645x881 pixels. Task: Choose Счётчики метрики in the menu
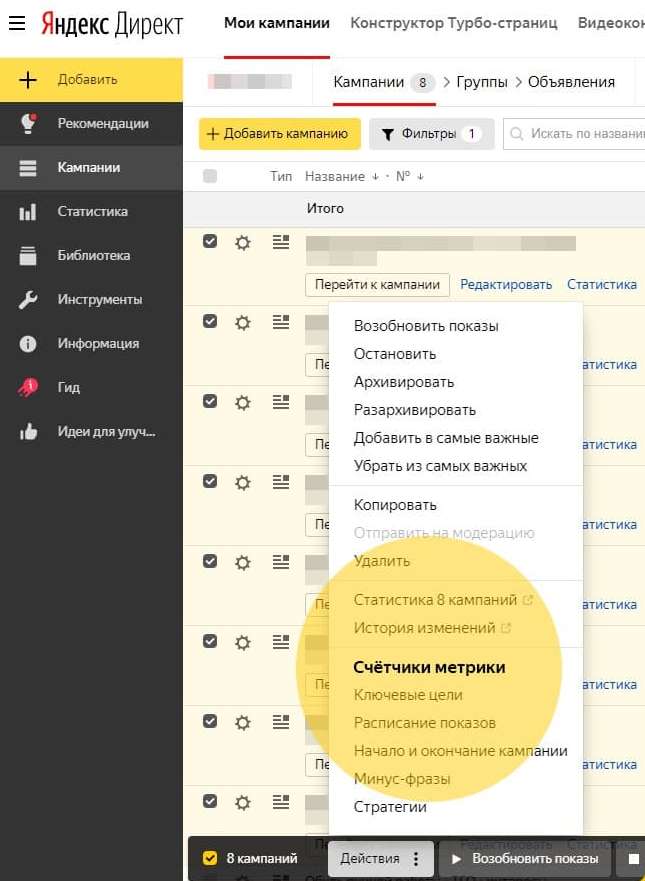[429, 667]
